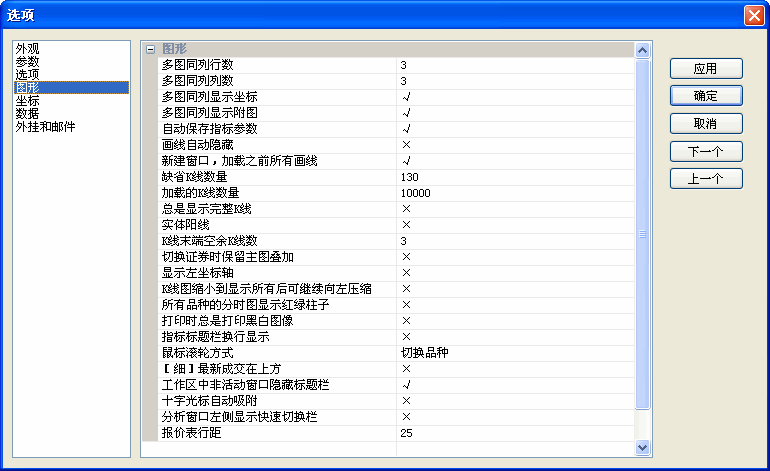Toggle 十字光标自动吸附 setting
770x471 pixels.
407,401
